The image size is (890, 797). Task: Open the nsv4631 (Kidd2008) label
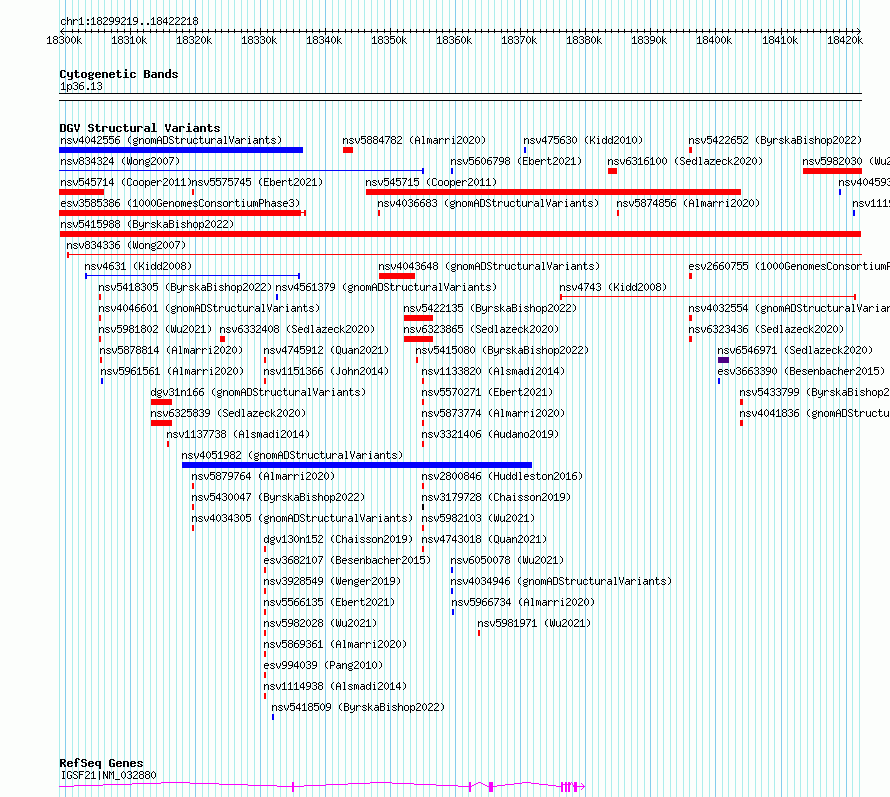[138, 266]
